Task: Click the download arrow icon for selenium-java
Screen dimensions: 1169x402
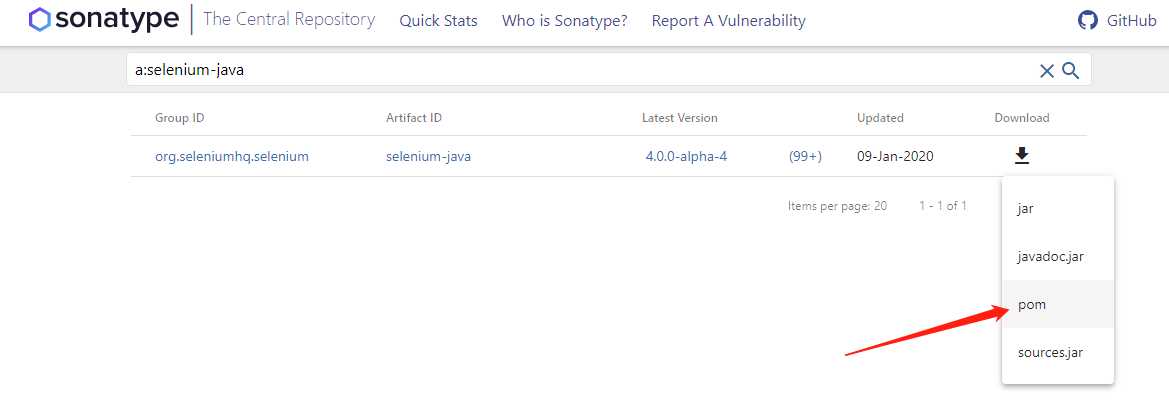Action: tap(1022, 156)
